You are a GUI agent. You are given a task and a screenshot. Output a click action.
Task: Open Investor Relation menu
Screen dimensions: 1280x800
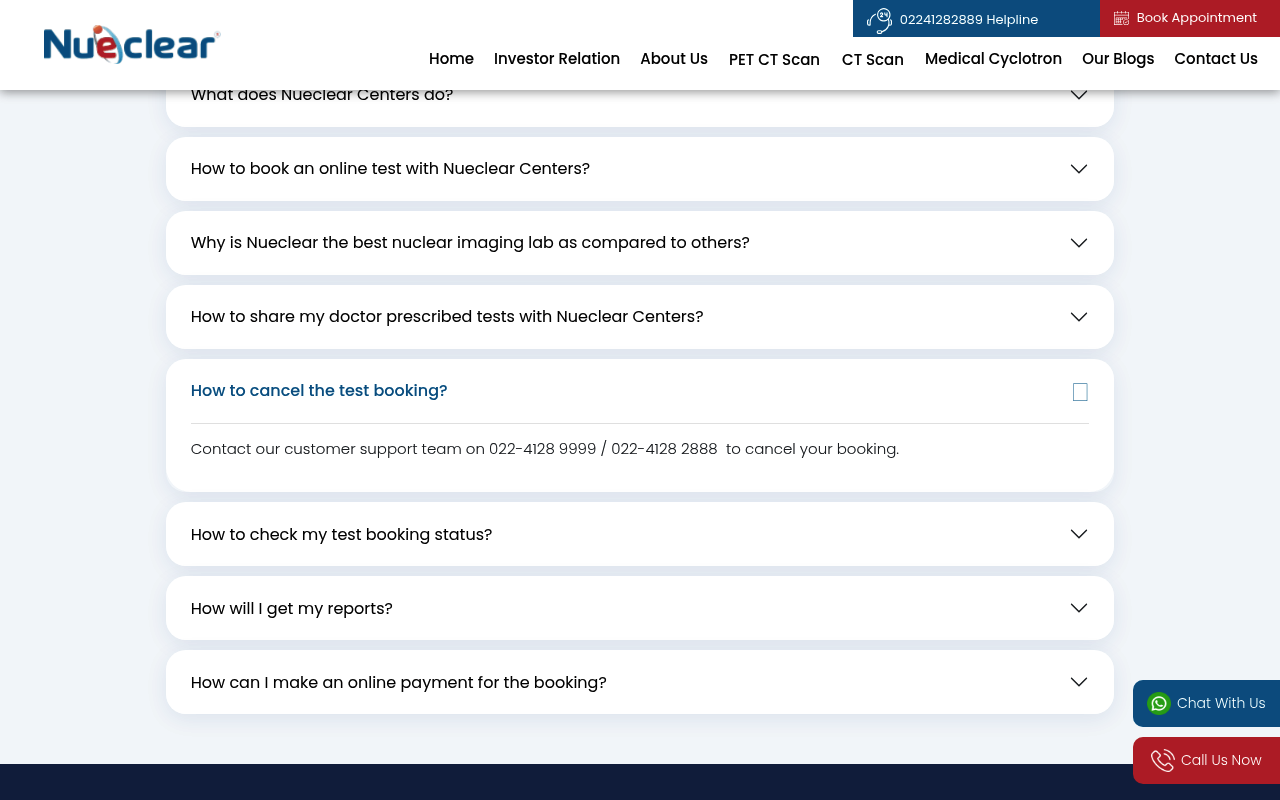[557, 59]
